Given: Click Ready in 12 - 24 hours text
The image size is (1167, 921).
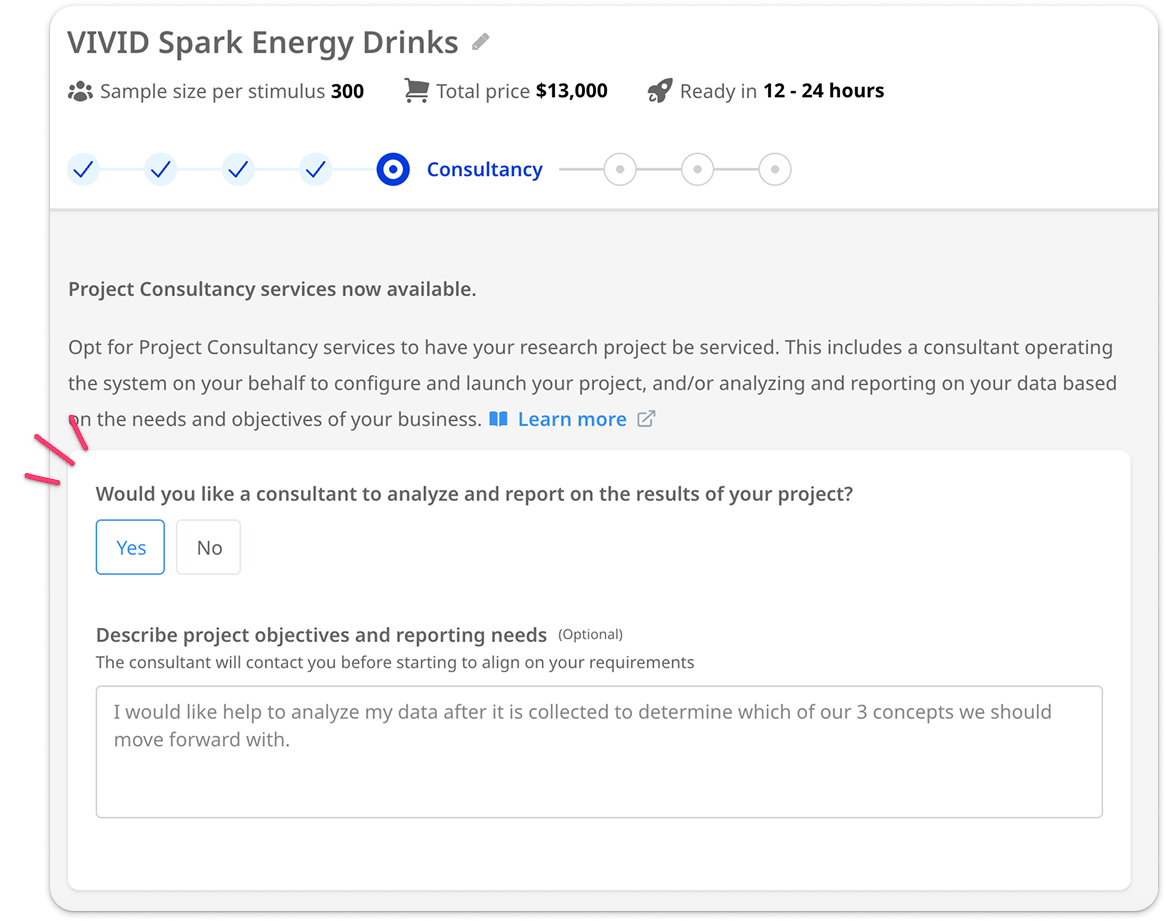Looking at the screenshot, I should click(782, 91).
